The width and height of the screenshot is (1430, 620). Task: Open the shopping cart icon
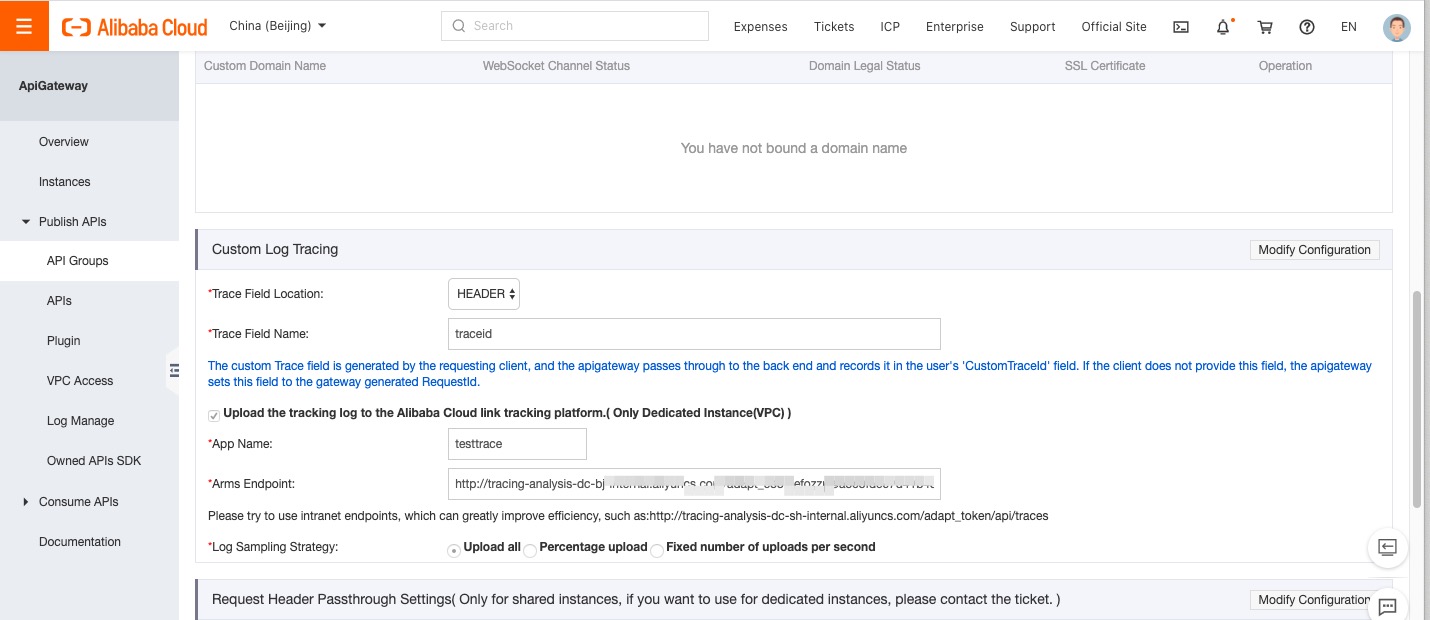1265,27
